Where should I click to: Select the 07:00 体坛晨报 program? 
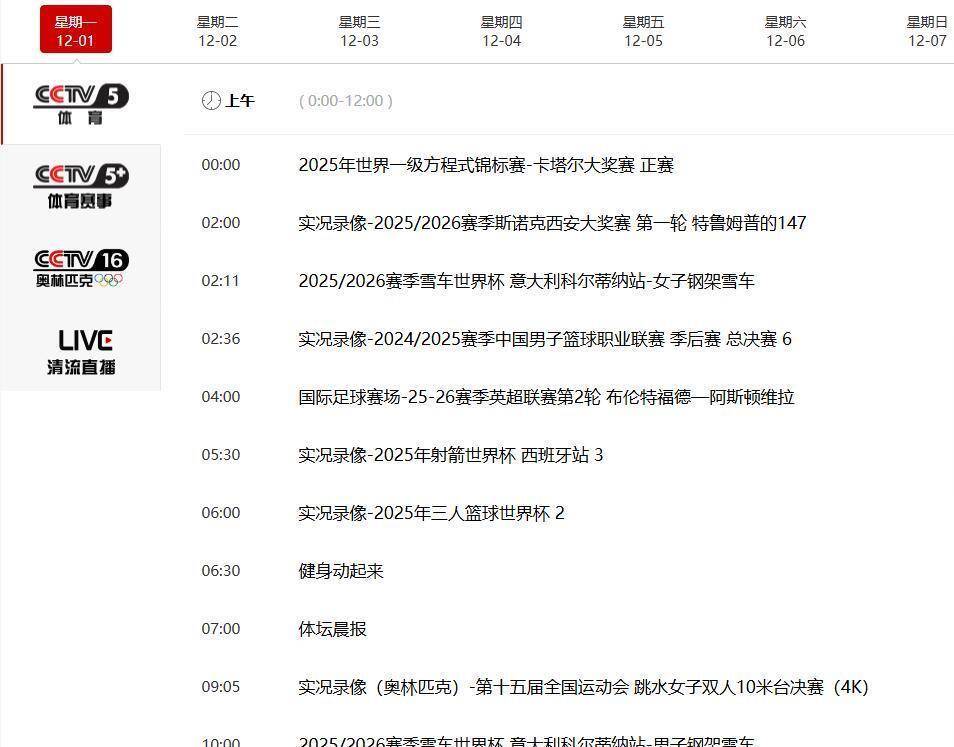point(333,629)
